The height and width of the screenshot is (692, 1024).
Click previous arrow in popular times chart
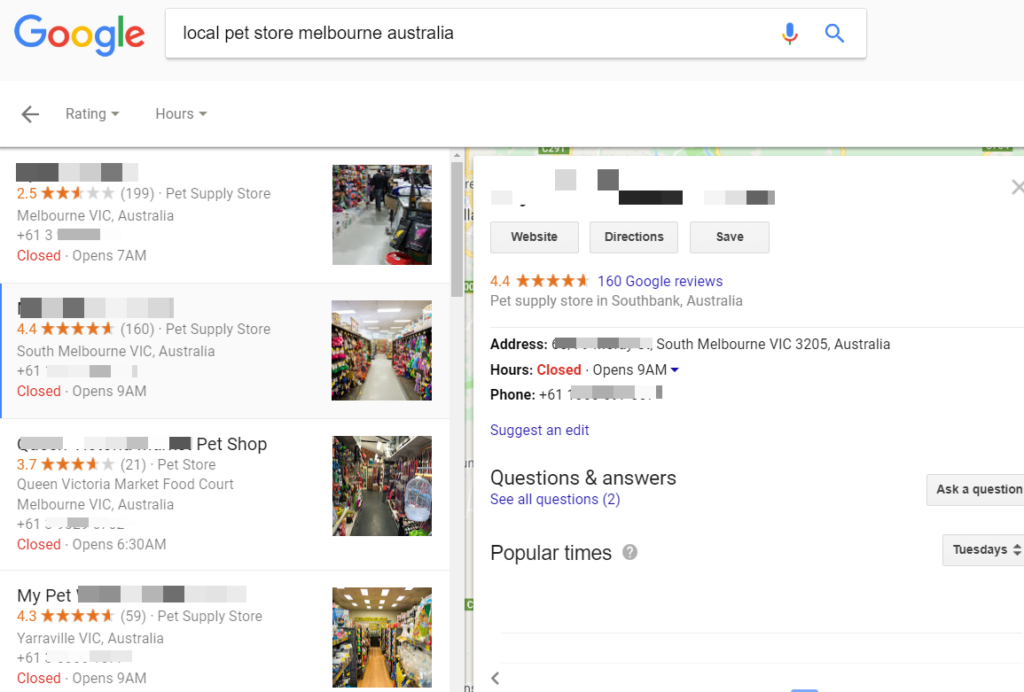coord(495,678)
